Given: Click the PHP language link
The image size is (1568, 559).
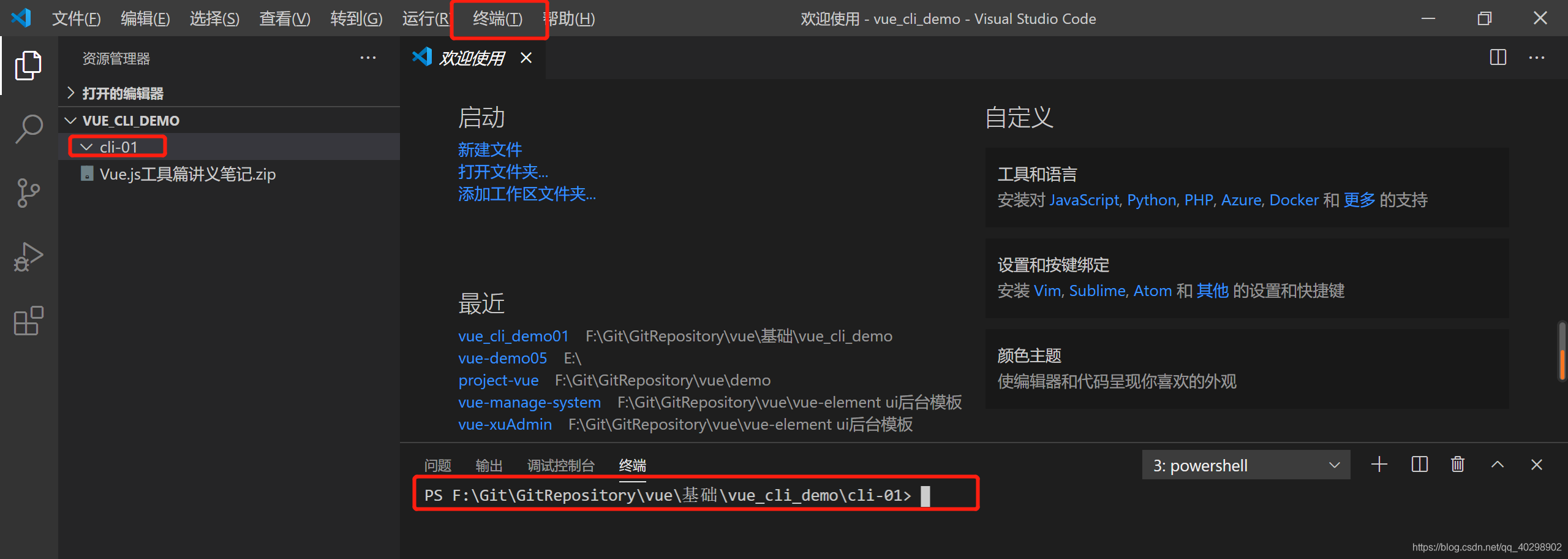Looking at the screenshot, I should click(x=1199, y=200).
